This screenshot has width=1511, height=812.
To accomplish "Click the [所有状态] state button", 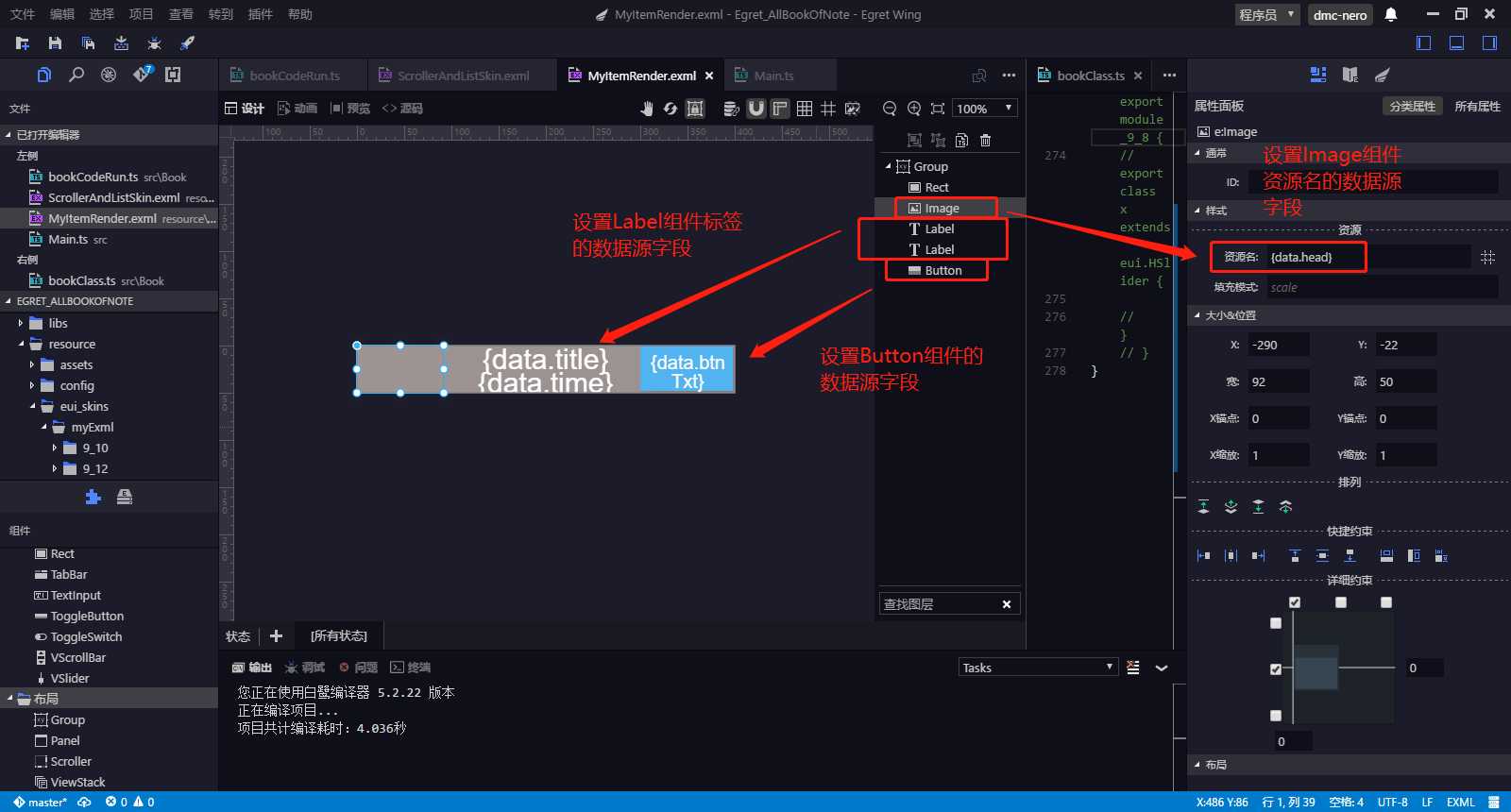I will (x=339, y=636).
